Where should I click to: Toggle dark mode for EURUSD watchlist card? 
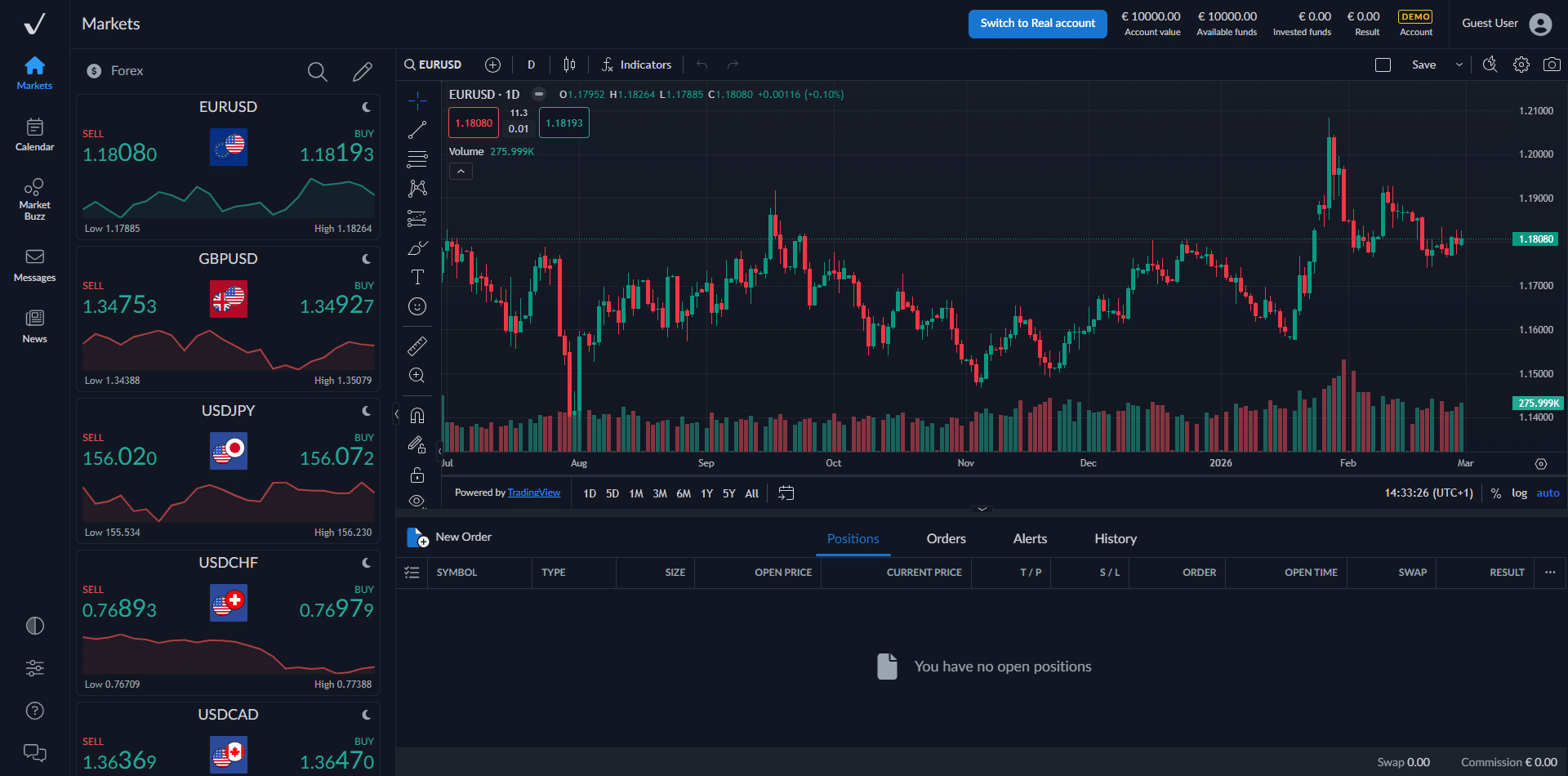pyautogui.click(x=365, y=106)
